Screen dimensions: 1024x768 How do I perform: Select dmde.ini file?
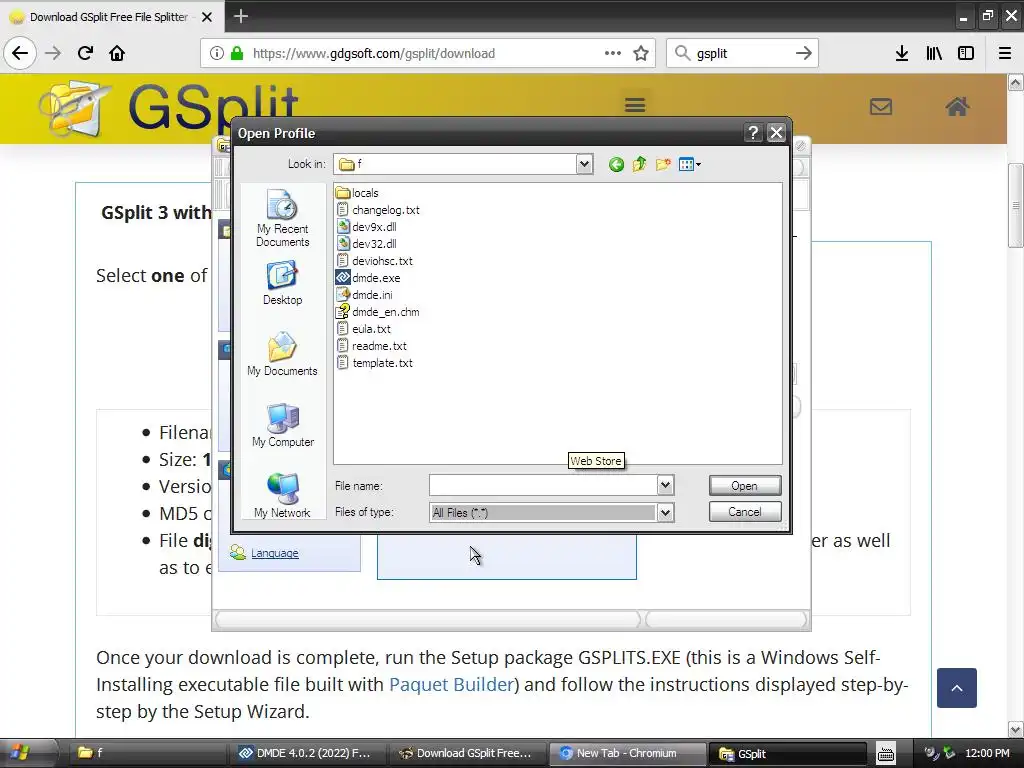point(364,295)
